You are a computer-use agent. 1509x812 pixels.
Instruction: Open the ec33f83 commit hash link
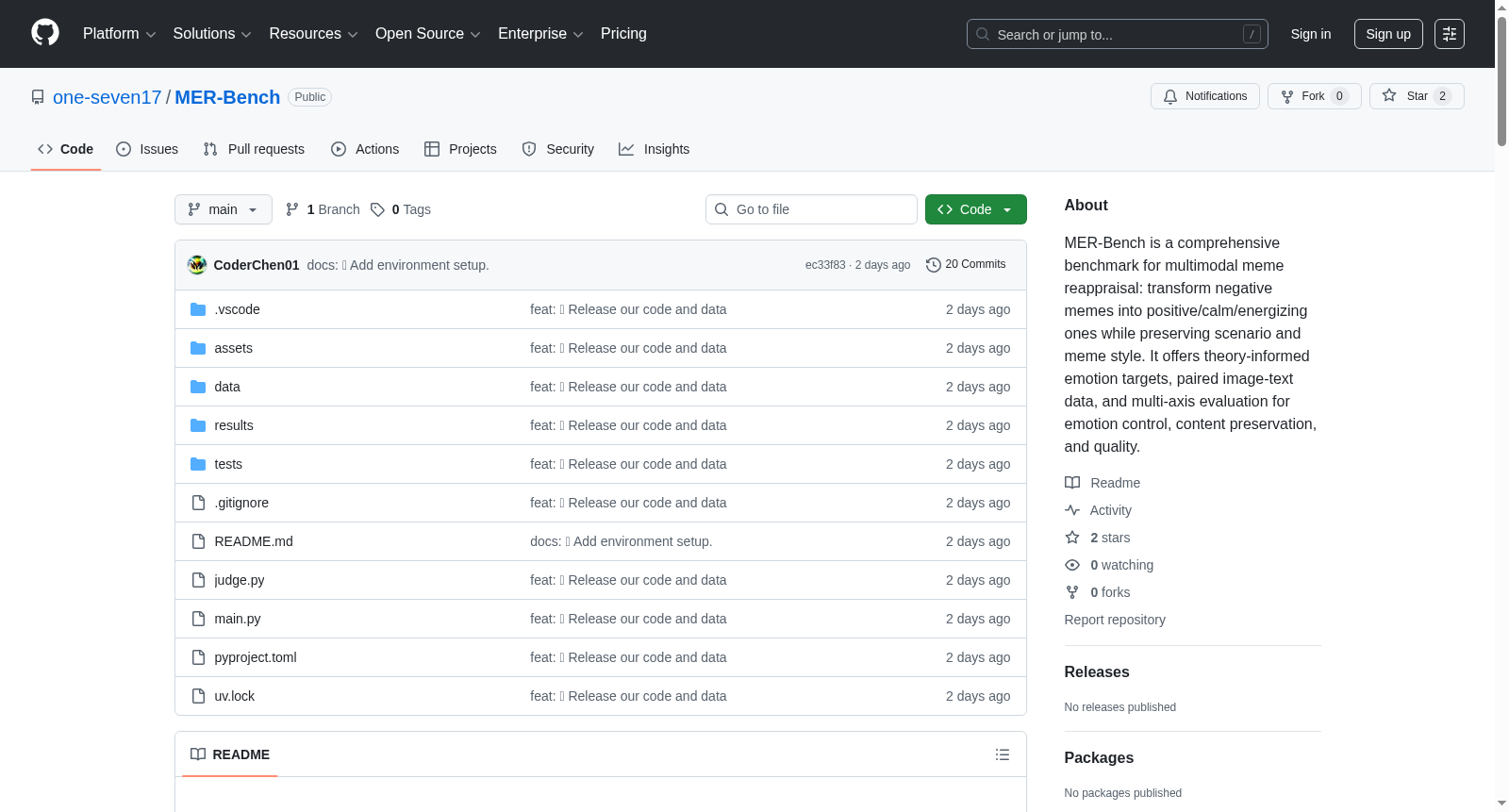click(825, 265)
